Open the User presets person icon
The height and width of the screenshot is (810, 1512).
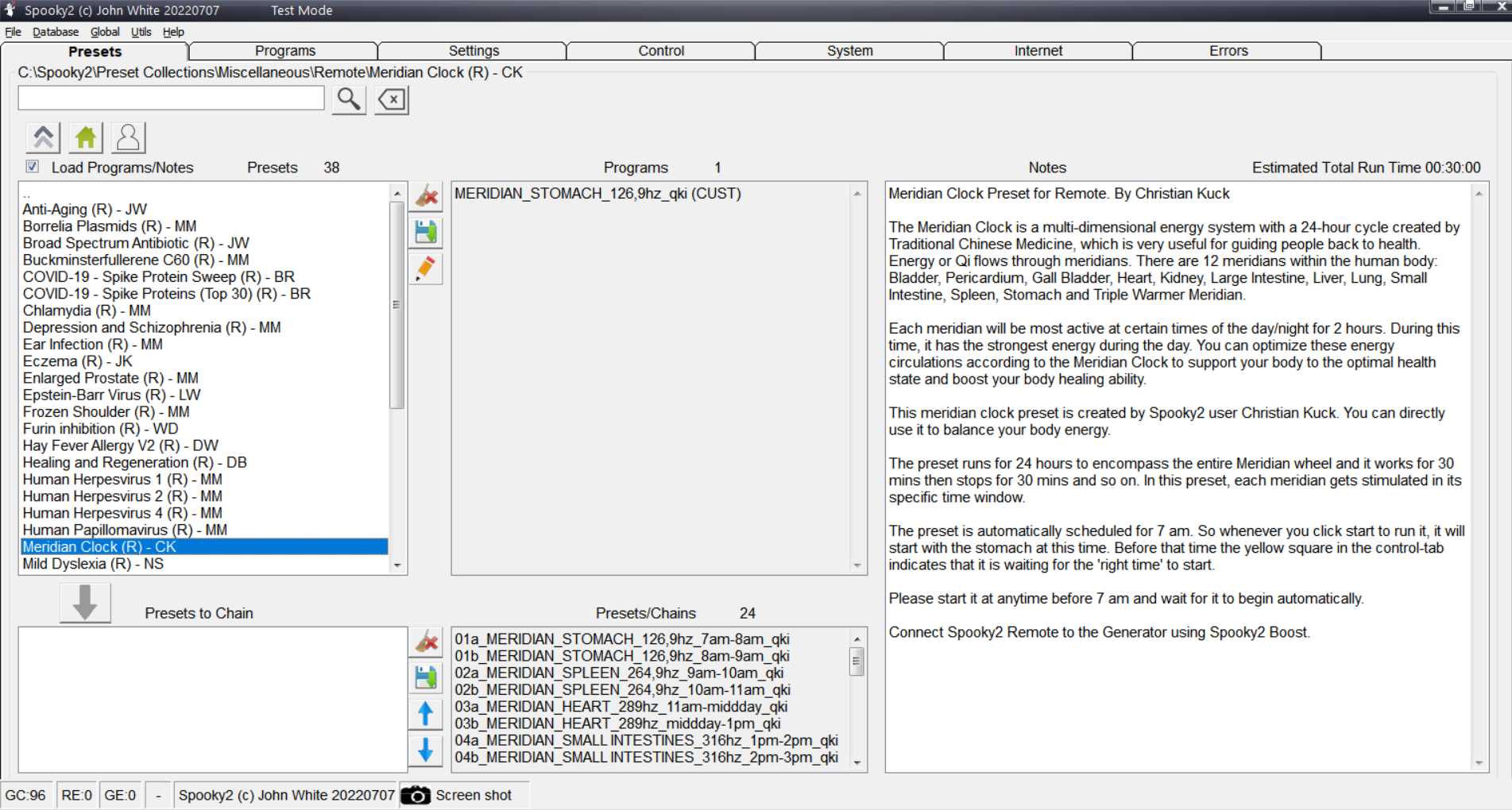128,137
